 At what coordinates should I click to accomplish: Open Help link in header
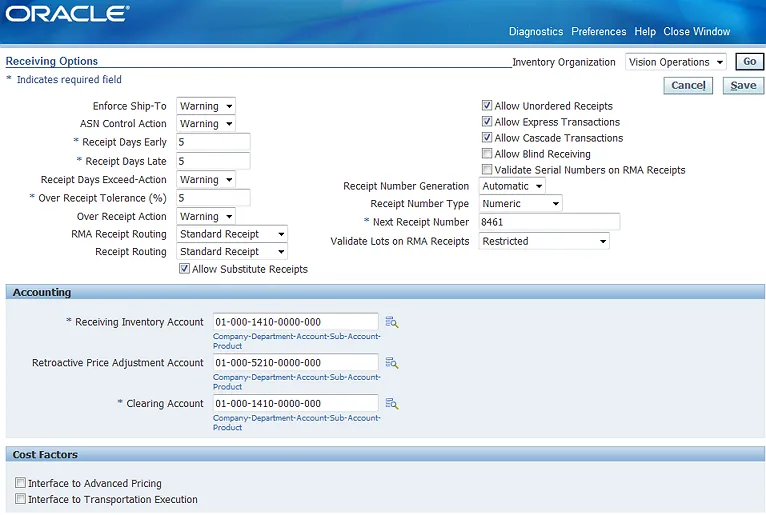point(645,31)
